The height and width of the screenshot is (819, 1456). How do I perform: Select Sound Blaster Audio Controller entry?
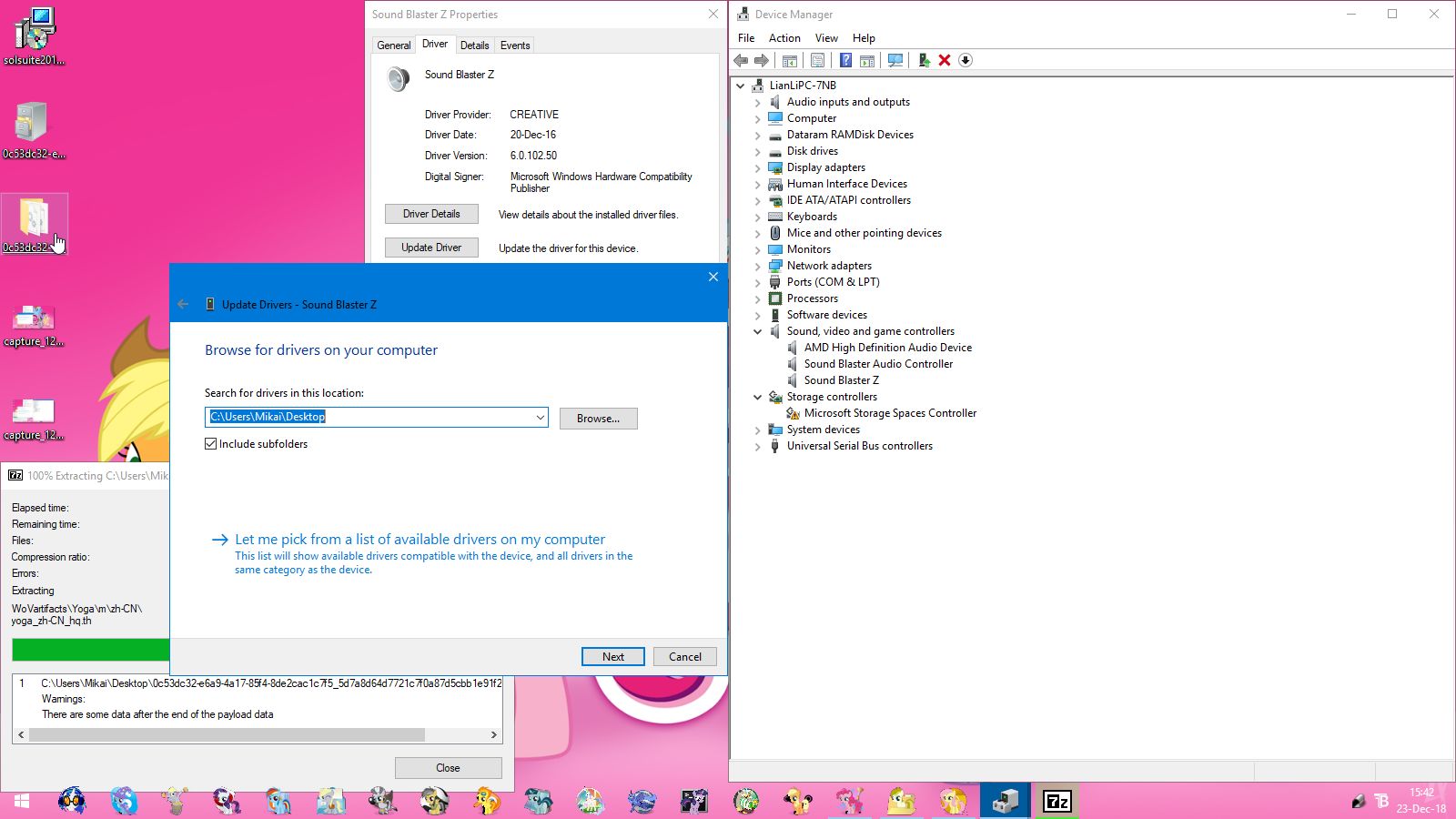click(x=878, y=364)
